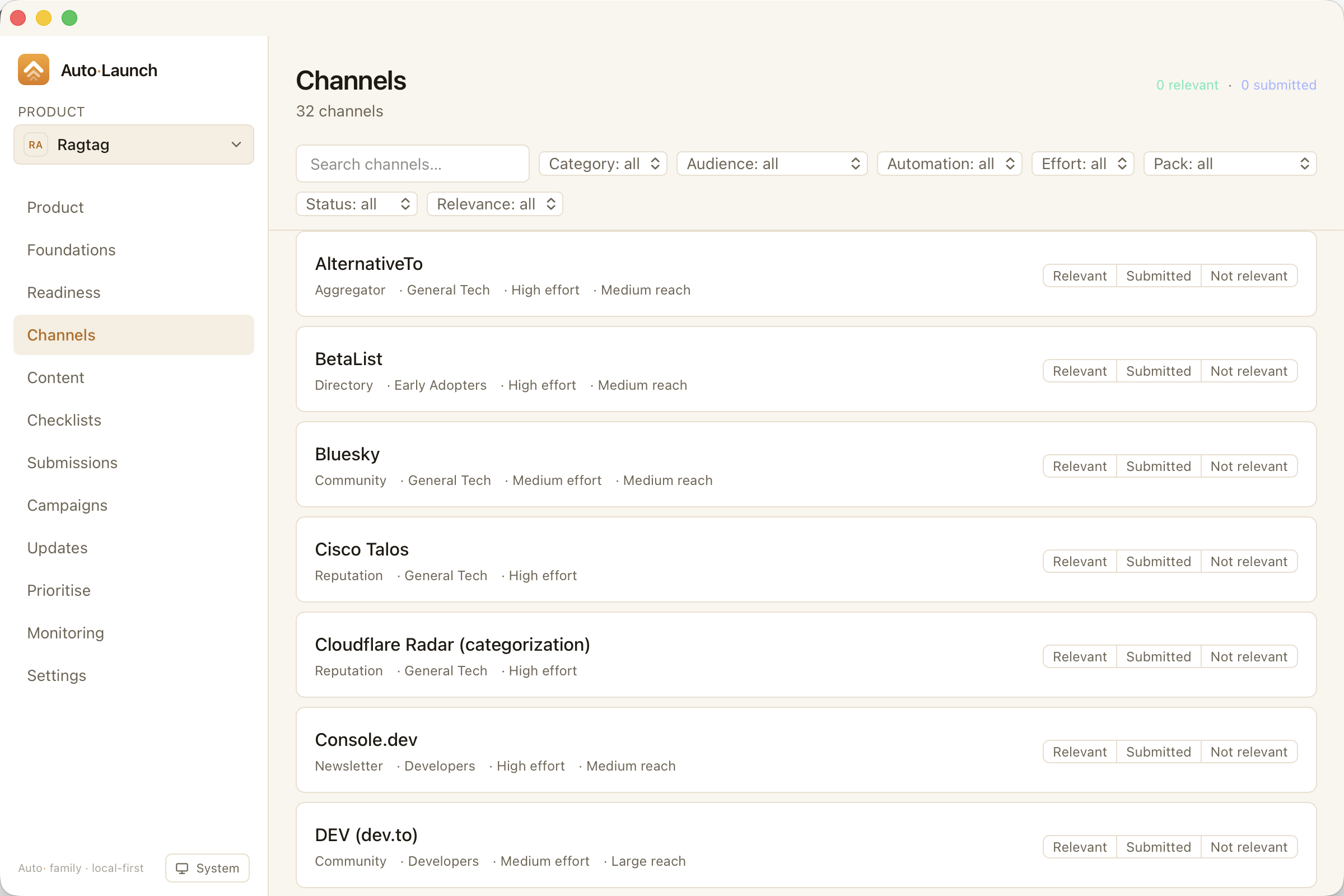
Task: Mark DEV (dev.to) as Relevant
Action: [1080, 847]
